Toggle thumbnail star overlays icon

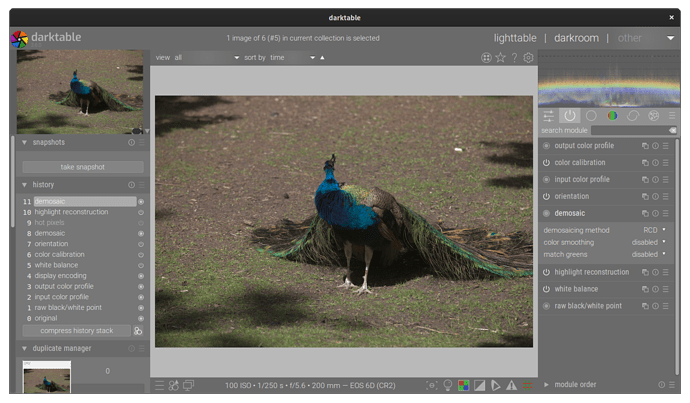[x=500, y=58]
